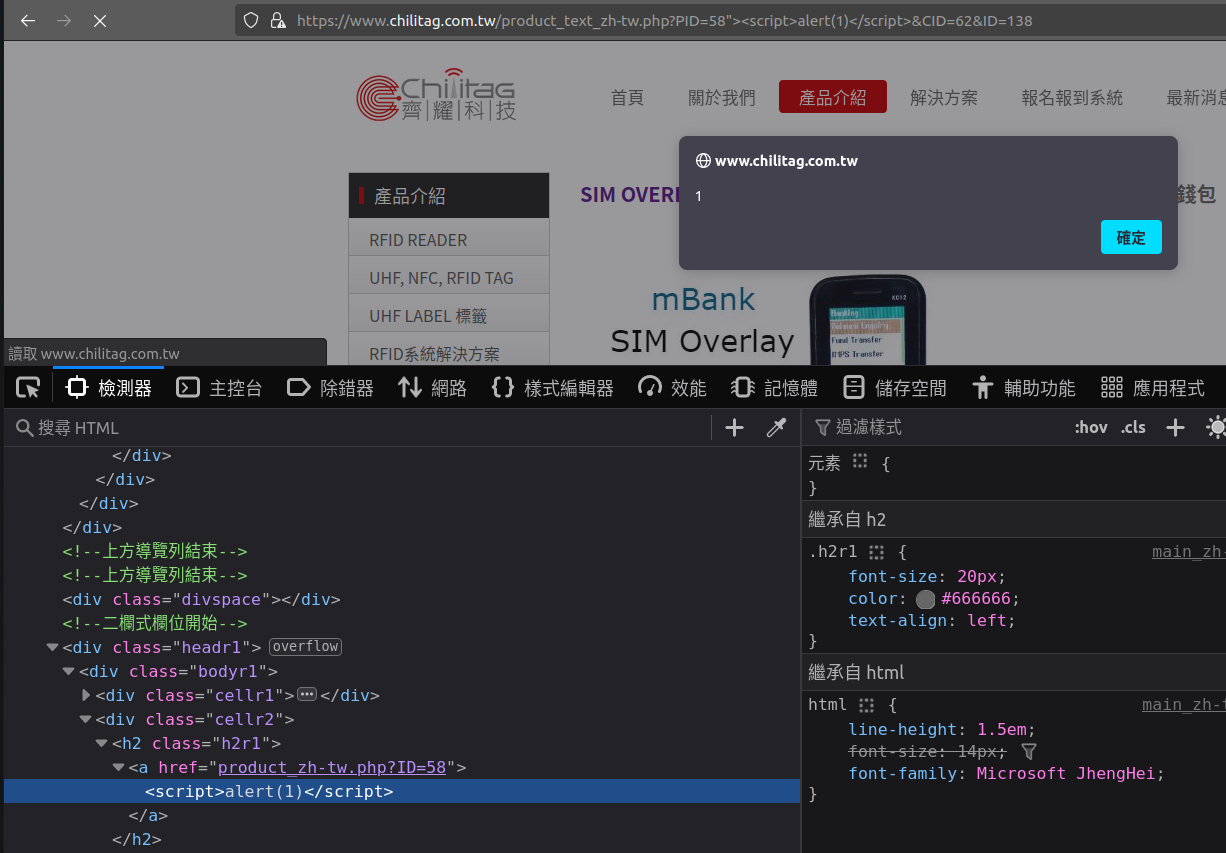
Task: Toggle the :hov pseudo-class panel
Action: [x=1091, y=428]
